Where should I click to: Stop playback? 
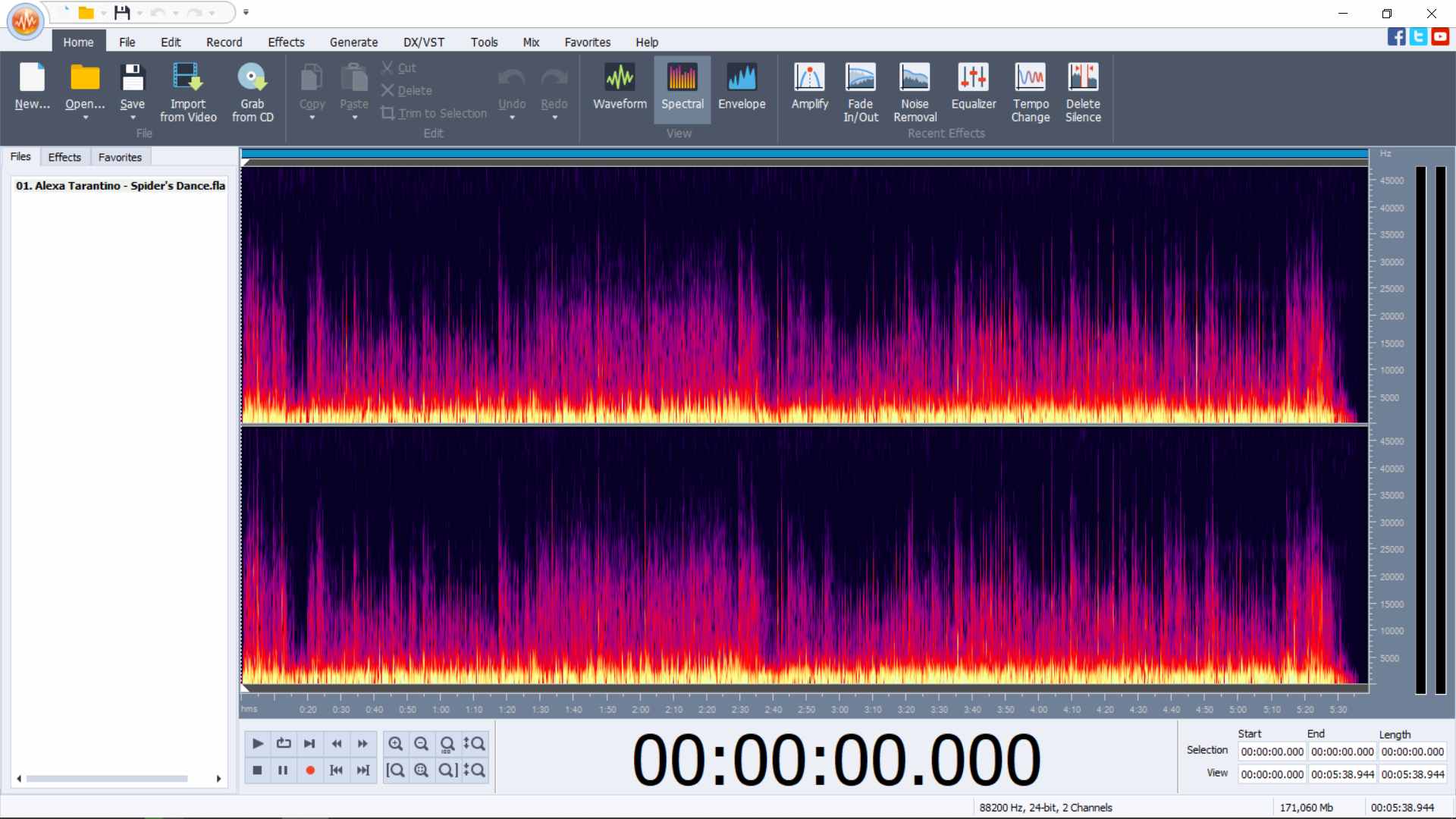[x=257, y=770]
